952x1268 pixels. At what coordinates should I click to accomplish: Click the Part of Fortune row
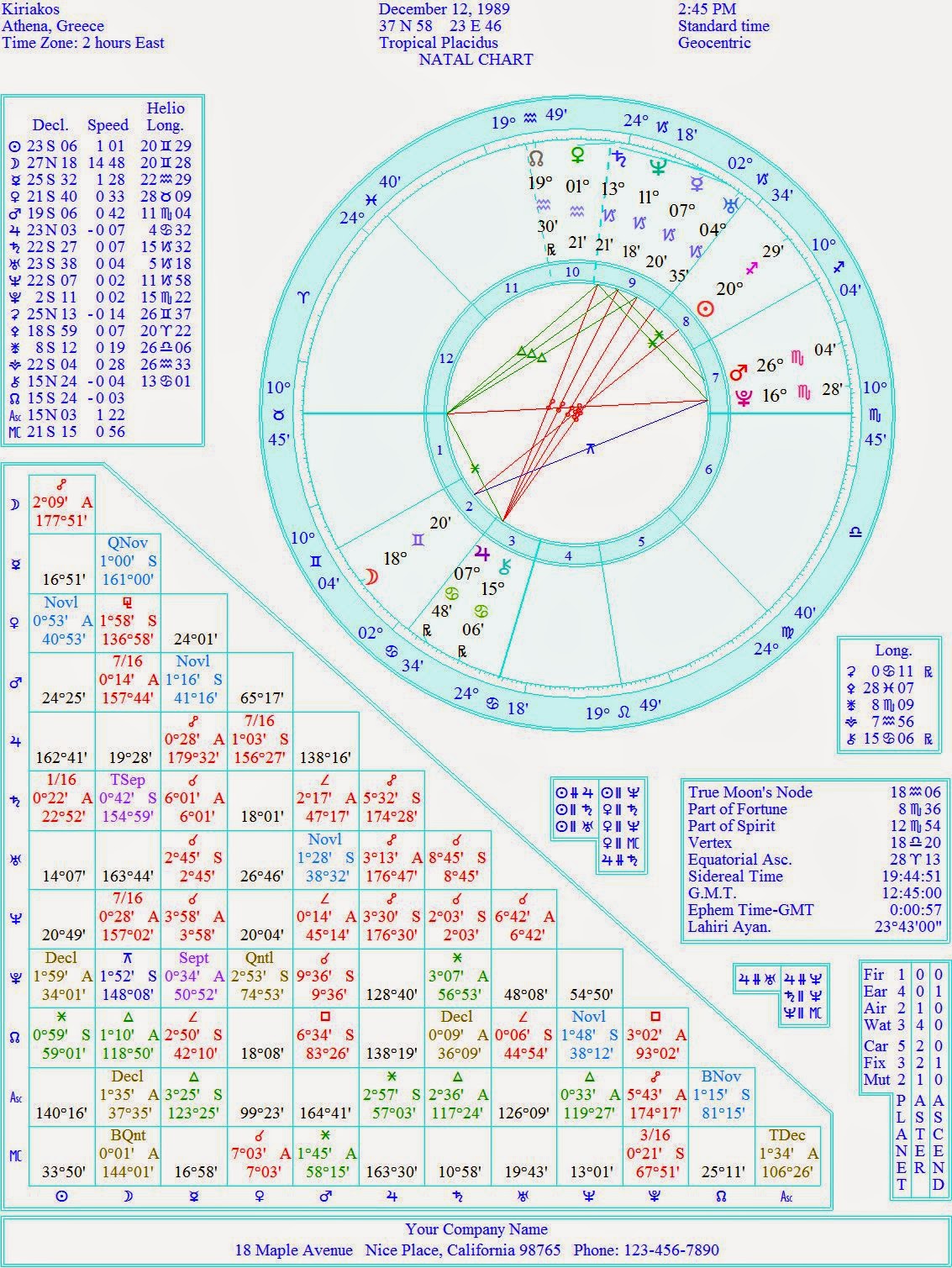814,808
